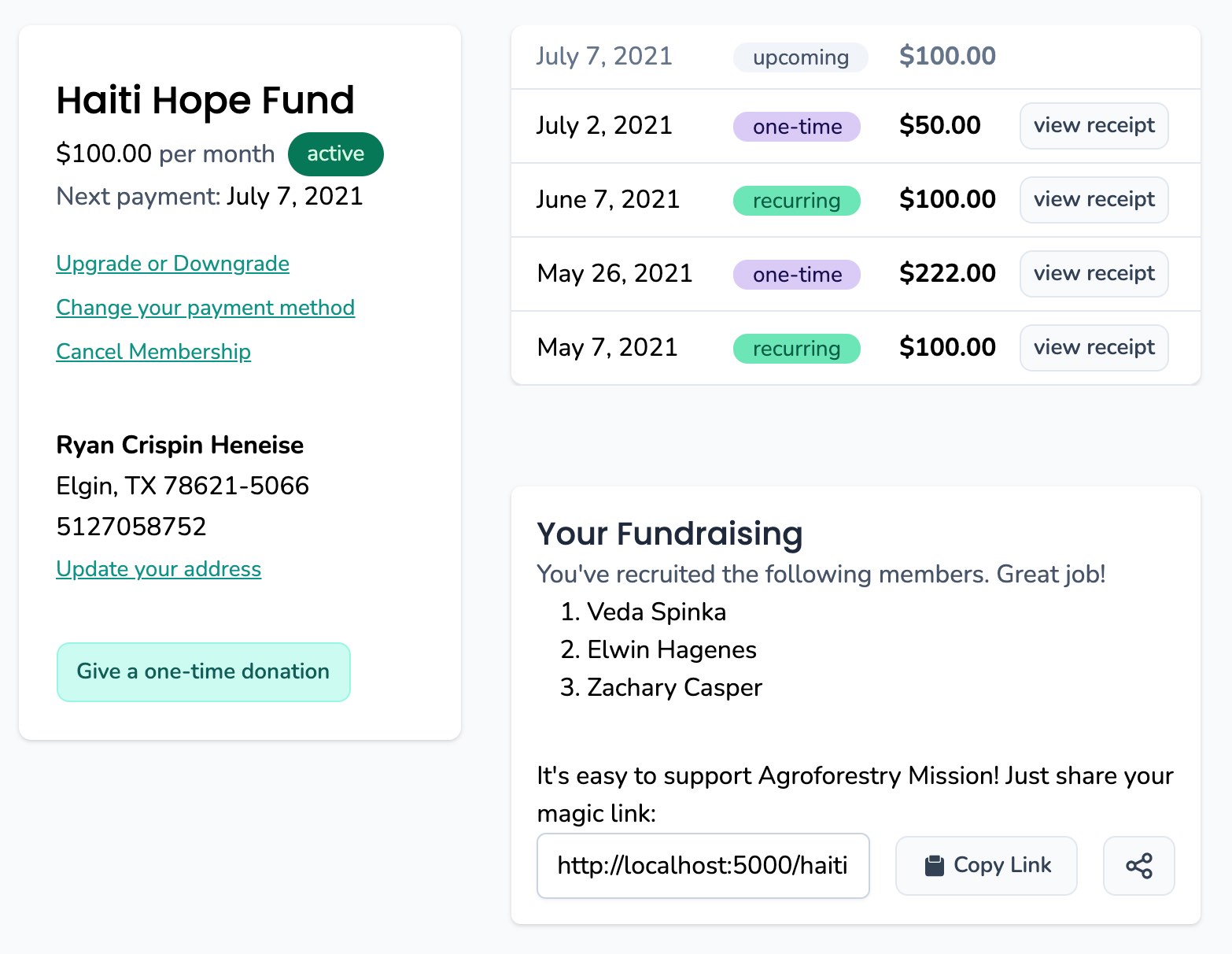Click the Upgrade or Downgrade link
The image size is (1232, 954).
click(x=172, y=264)
